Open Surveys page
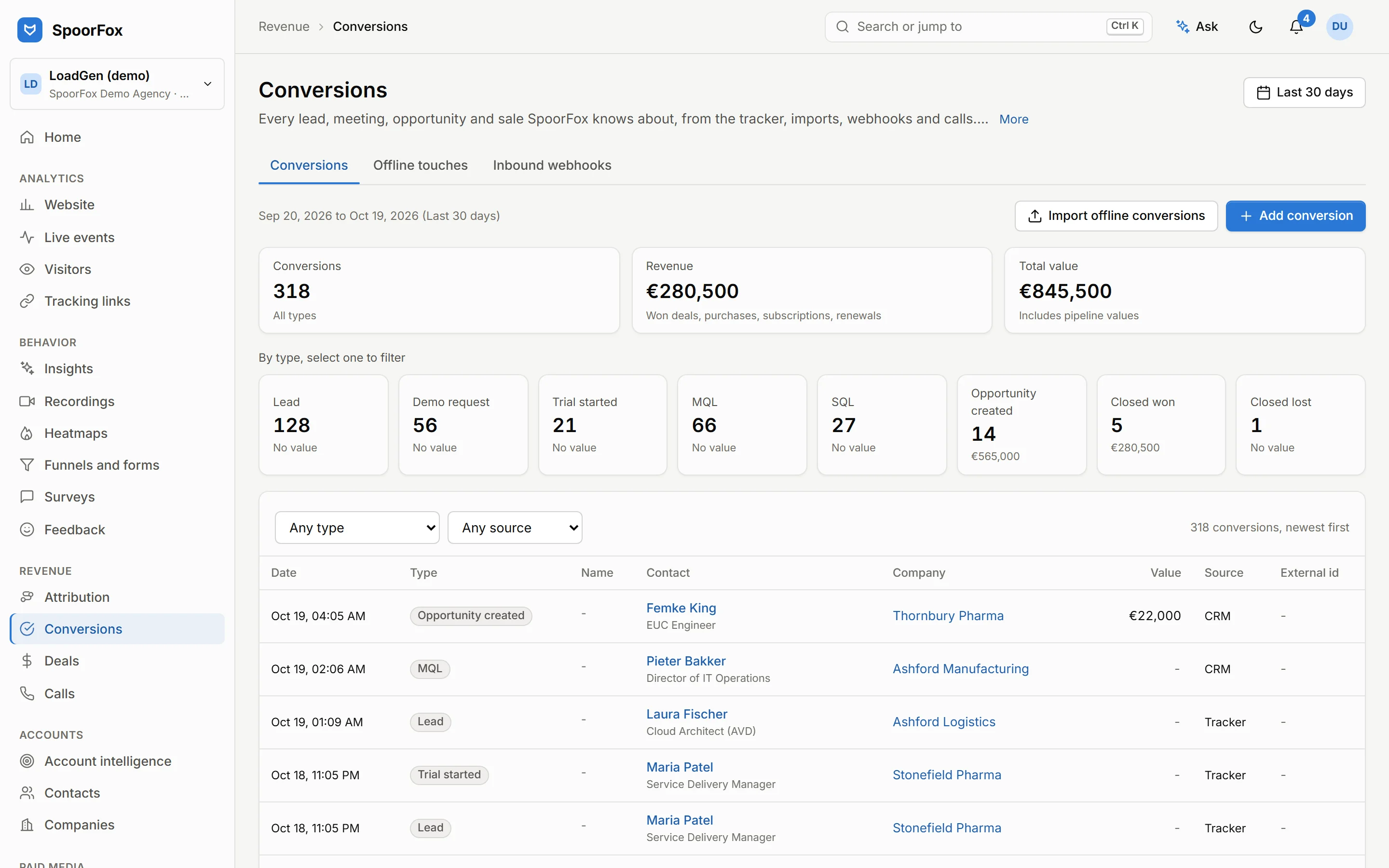The width and height of the screenshot is (1389, 868). tap(117, 497)
